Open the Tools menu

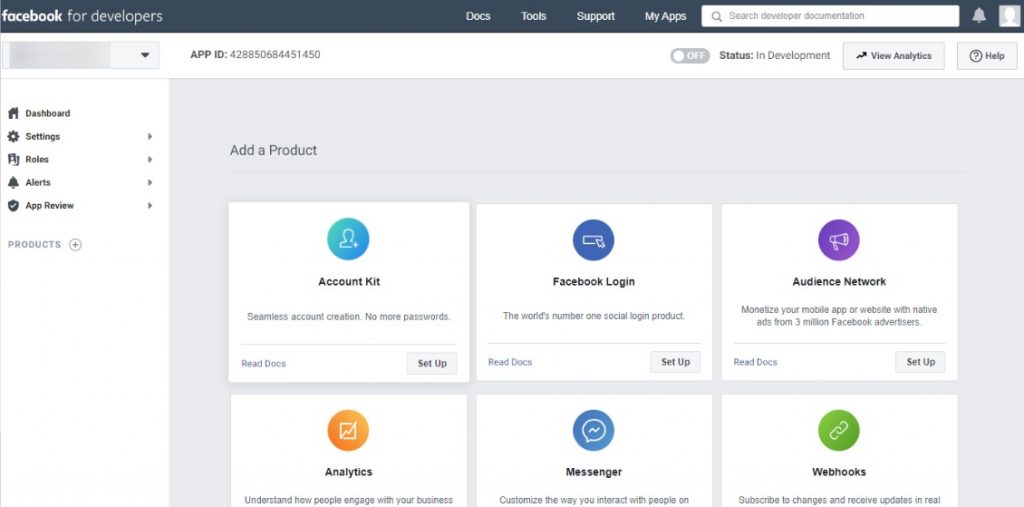point(534,16)
